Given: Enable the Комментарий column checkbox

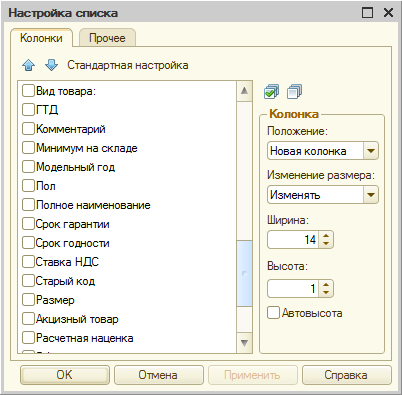Looking at the screenshot, I should pos(28,129).
